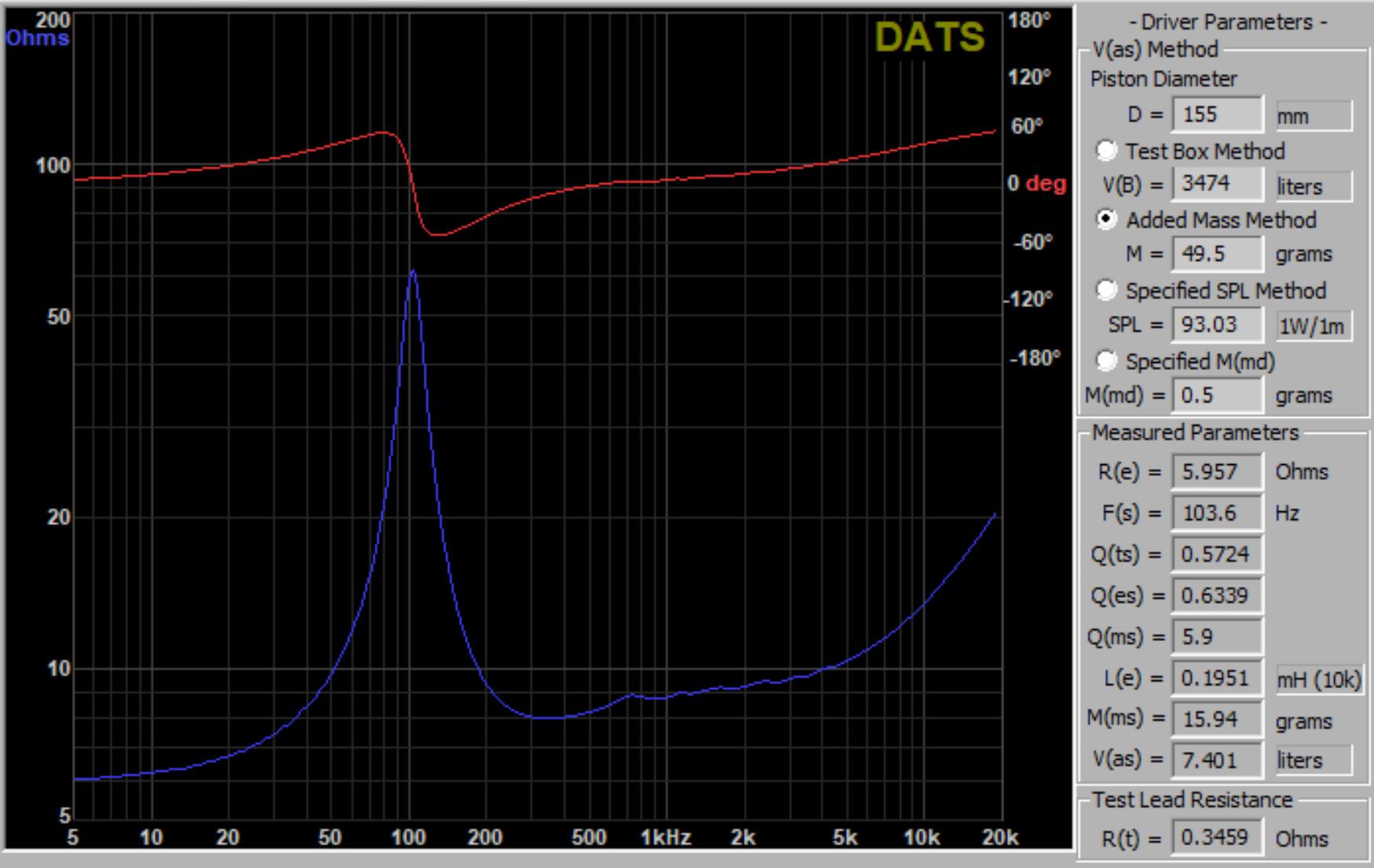Viewport: 1374px width, 868px height.
Task: Open the mm unit dropdown for diameter
Action: click(x=1314, y=115)
